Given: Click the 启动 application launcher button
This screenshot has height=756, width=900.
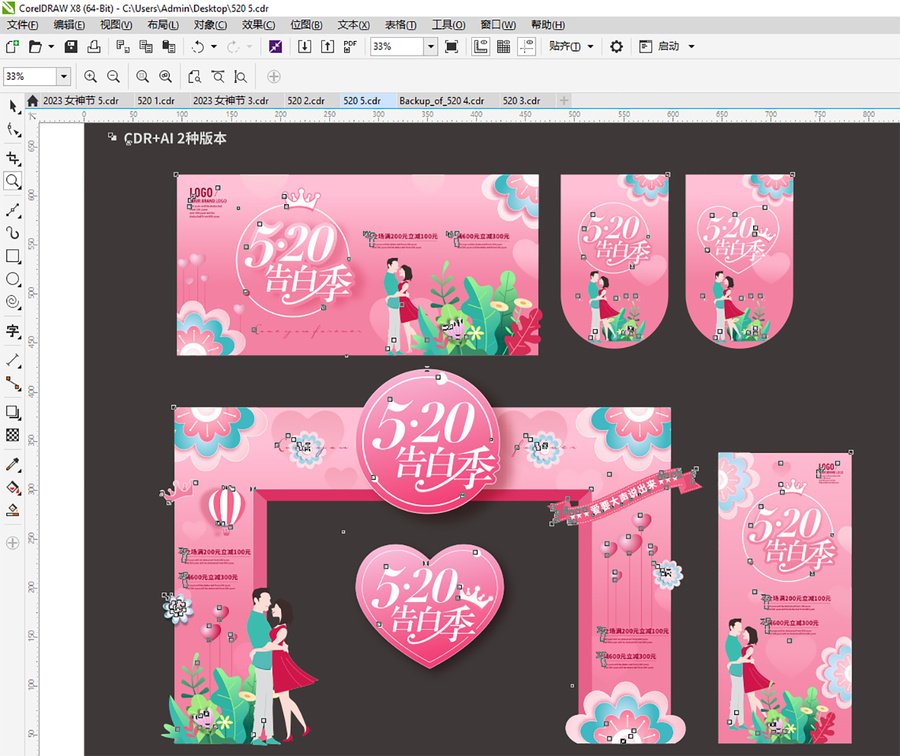Looking at the screenshot, I should pos(660,46).
